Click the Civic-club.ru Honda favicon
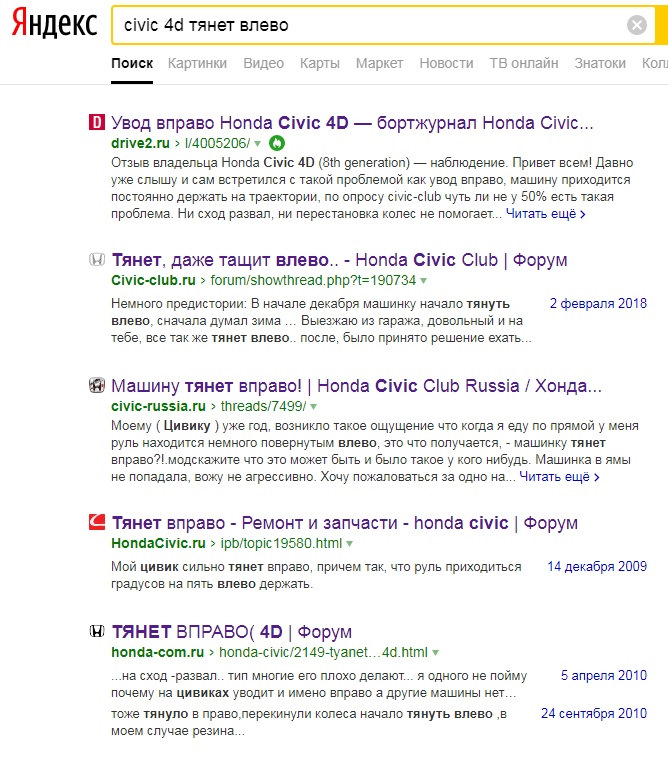Image resolution: width=668 pixels, height=757 pixels. click(97, 260)
